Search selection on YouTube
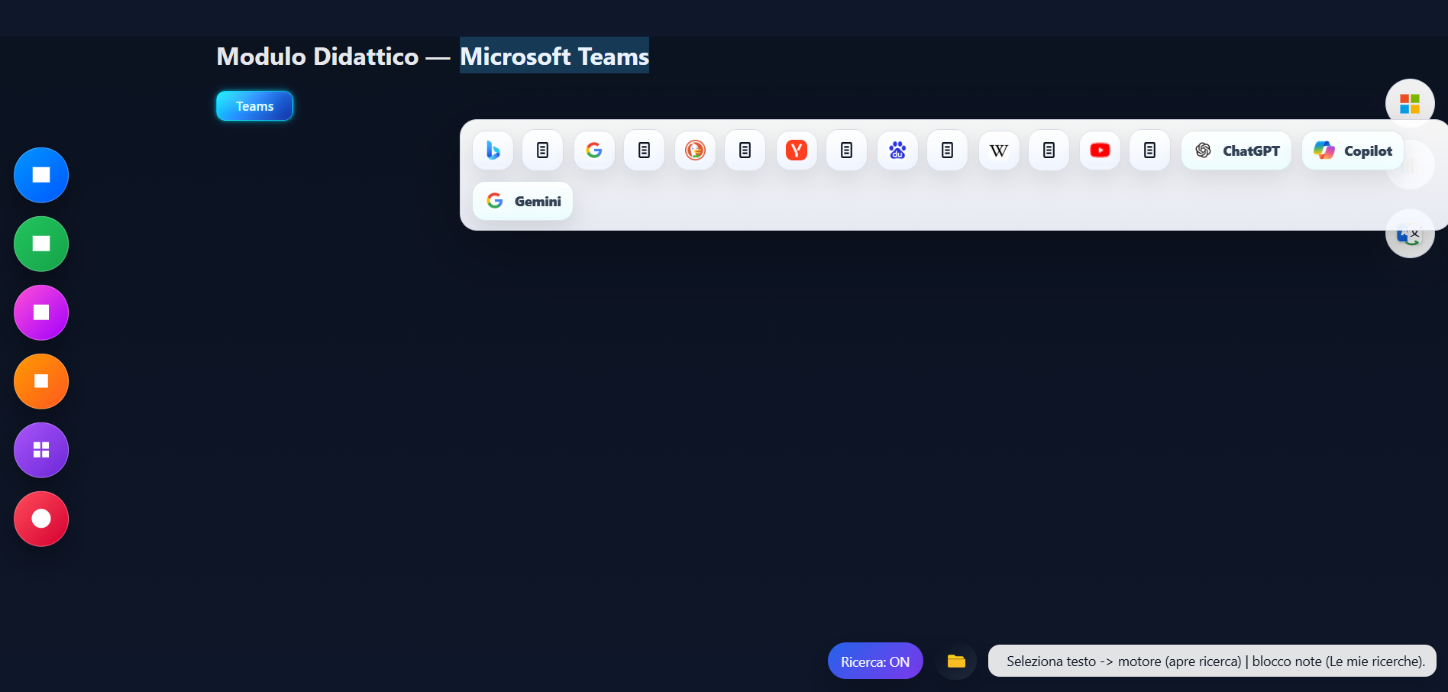Viewport: 1448px width, 692px height. coord(1099,150)
